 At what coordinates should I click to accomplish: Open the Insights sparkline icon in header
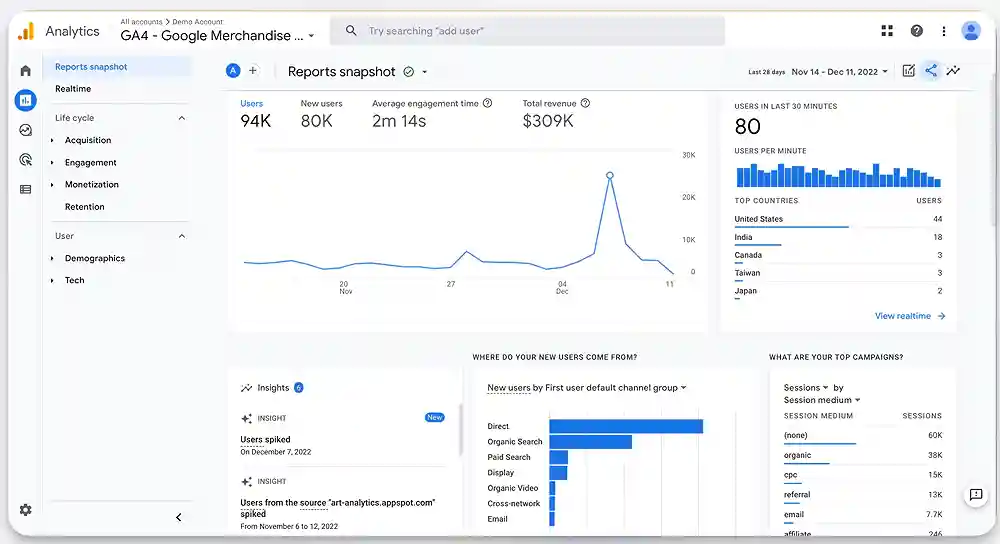point(953,71)
